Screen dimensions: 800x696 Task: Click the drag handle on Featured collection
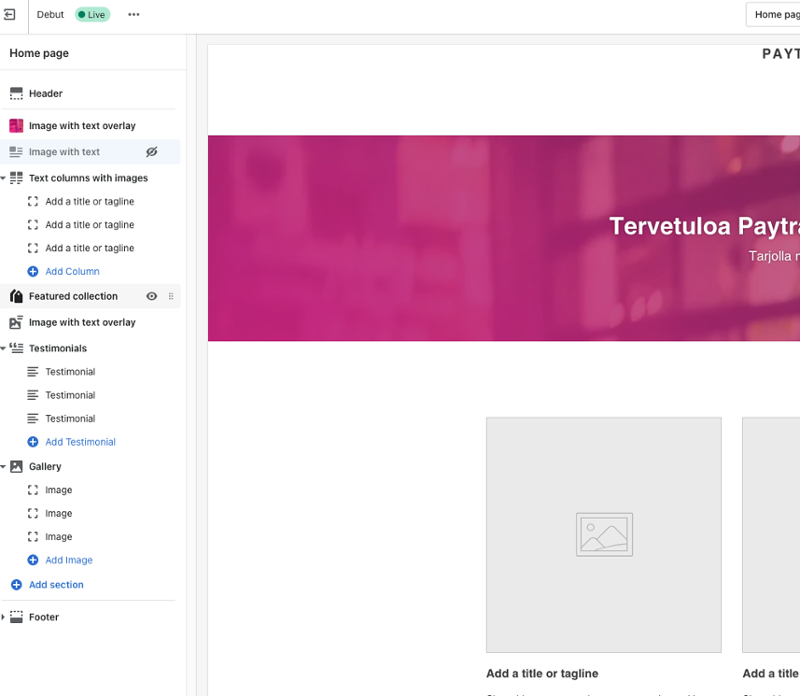point(171,296)
